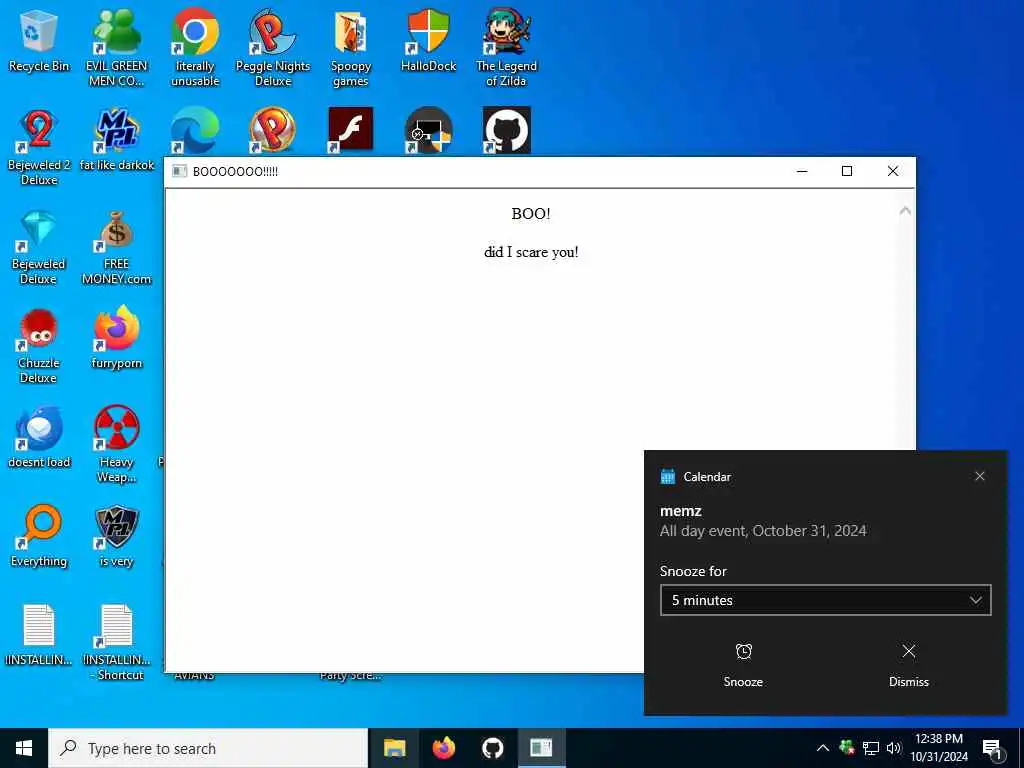Viewport: 1024px width, 768px height.
Task: Launch the 'literally unusable' Chrome shortcut
Action: [x=195, y=48]
